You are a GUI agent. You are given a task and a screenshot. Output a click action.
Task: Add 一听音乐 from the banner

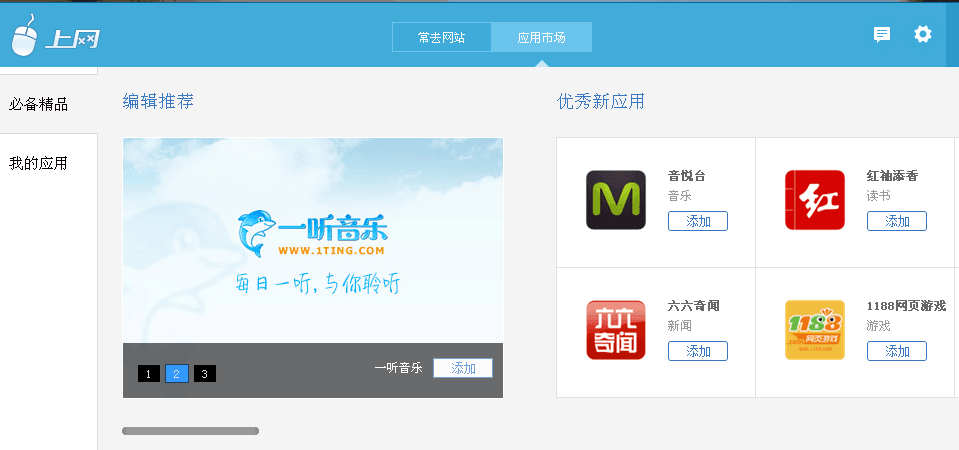pyautogui.click(x=462, y=368)
